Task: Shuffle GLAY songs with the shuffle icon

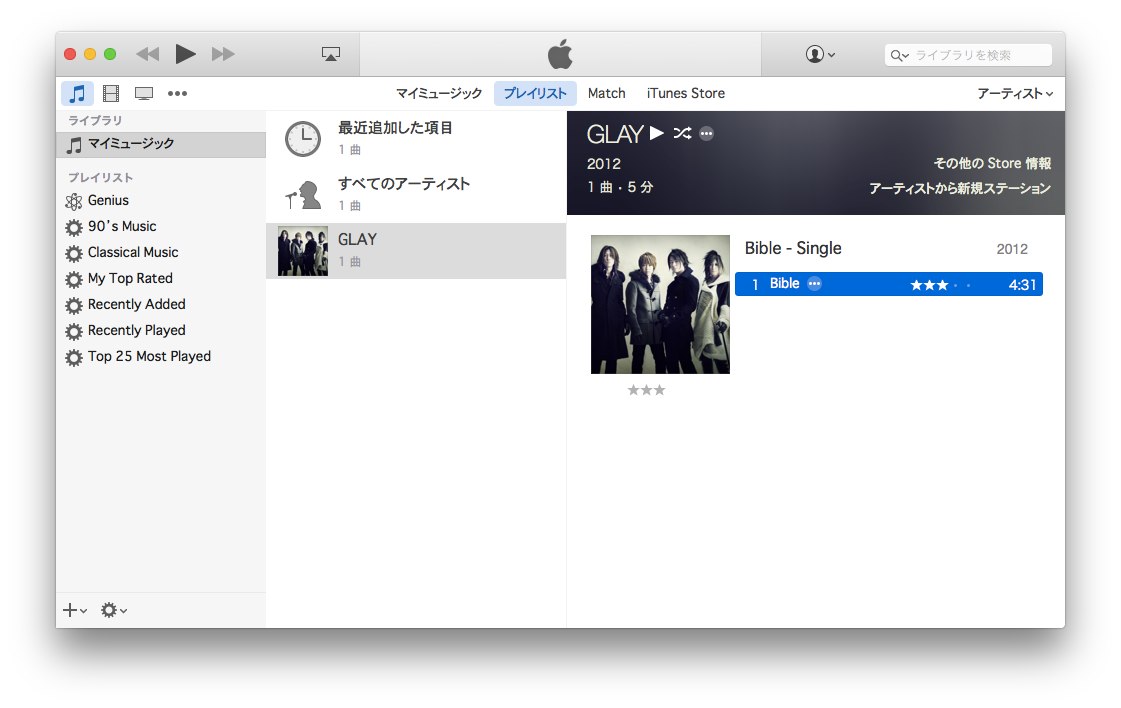Action: pos(682,133)
